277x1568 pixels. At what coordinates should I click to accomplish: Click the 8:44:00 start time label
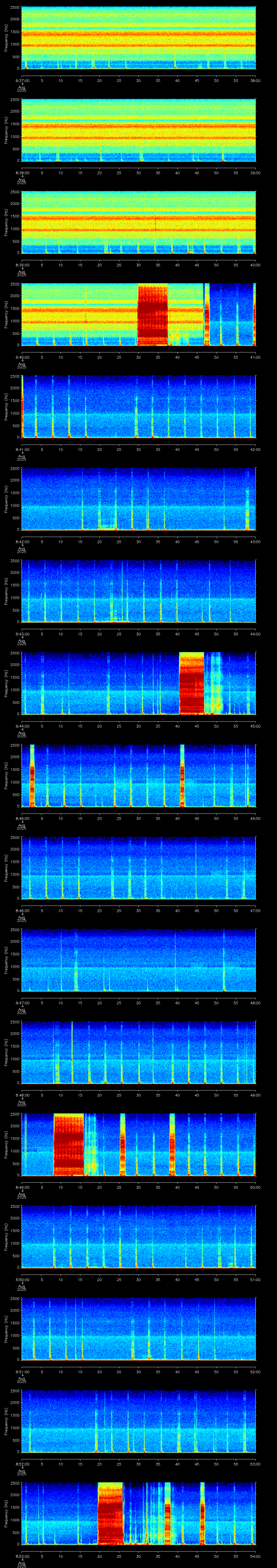22,727
